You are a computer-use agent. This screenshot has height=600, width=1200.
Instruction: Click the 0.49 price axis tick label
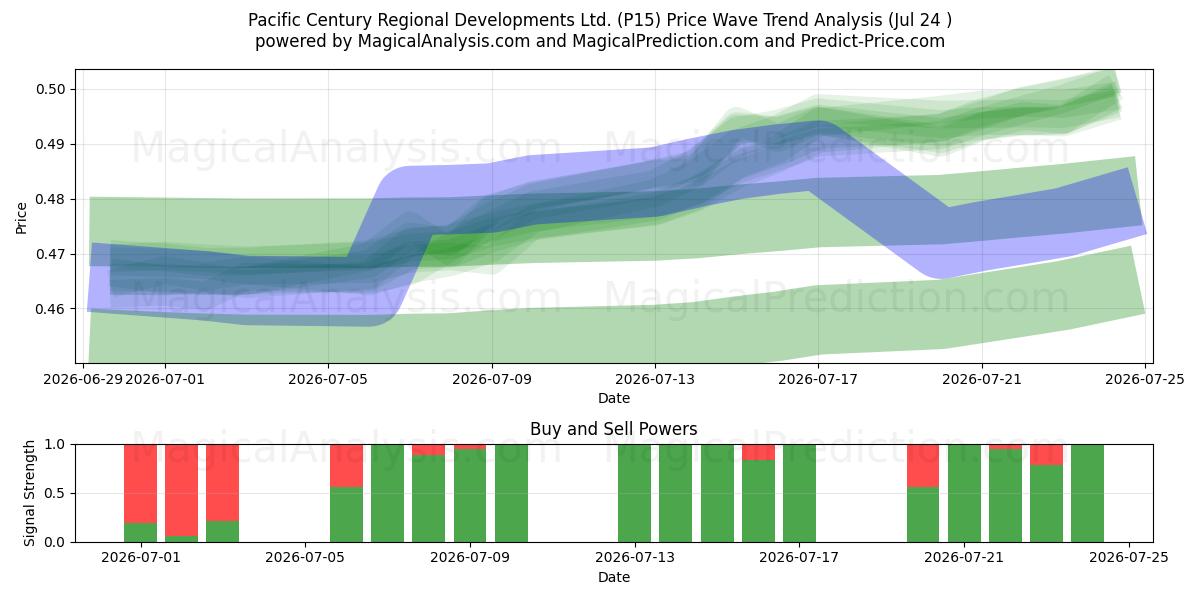click(53, 144)
